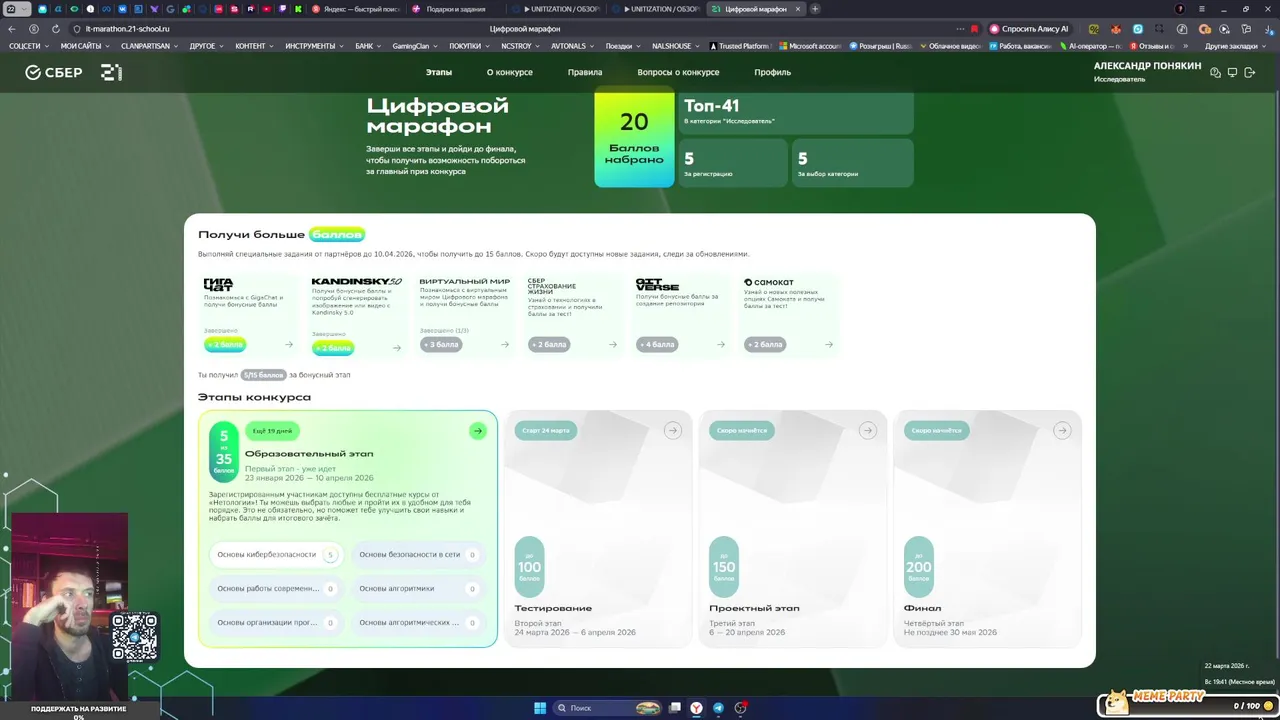Click the School 21 logo in header
This screenshot has height=720, width=1280.
111,72
